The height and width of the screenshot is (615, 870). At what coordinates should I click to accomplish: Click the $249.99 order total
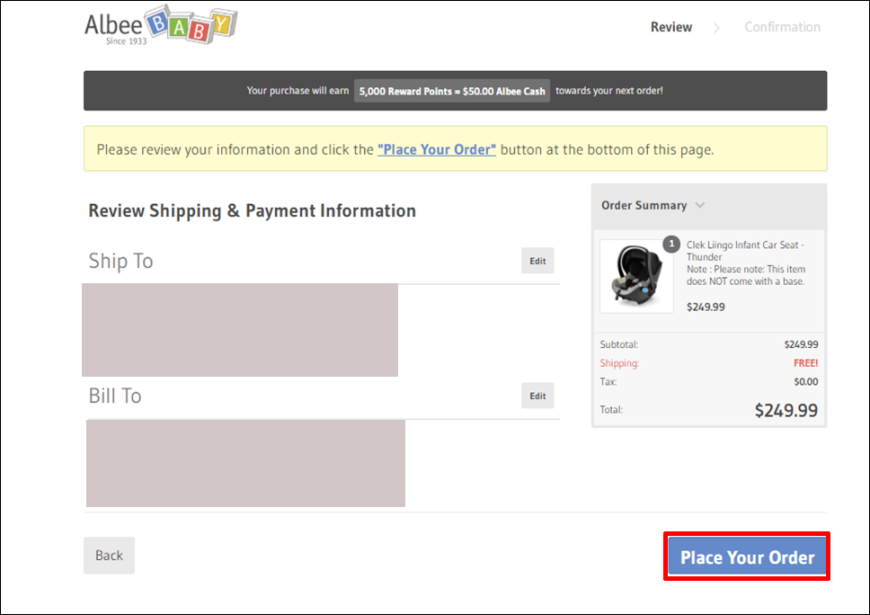coord(786,411)
